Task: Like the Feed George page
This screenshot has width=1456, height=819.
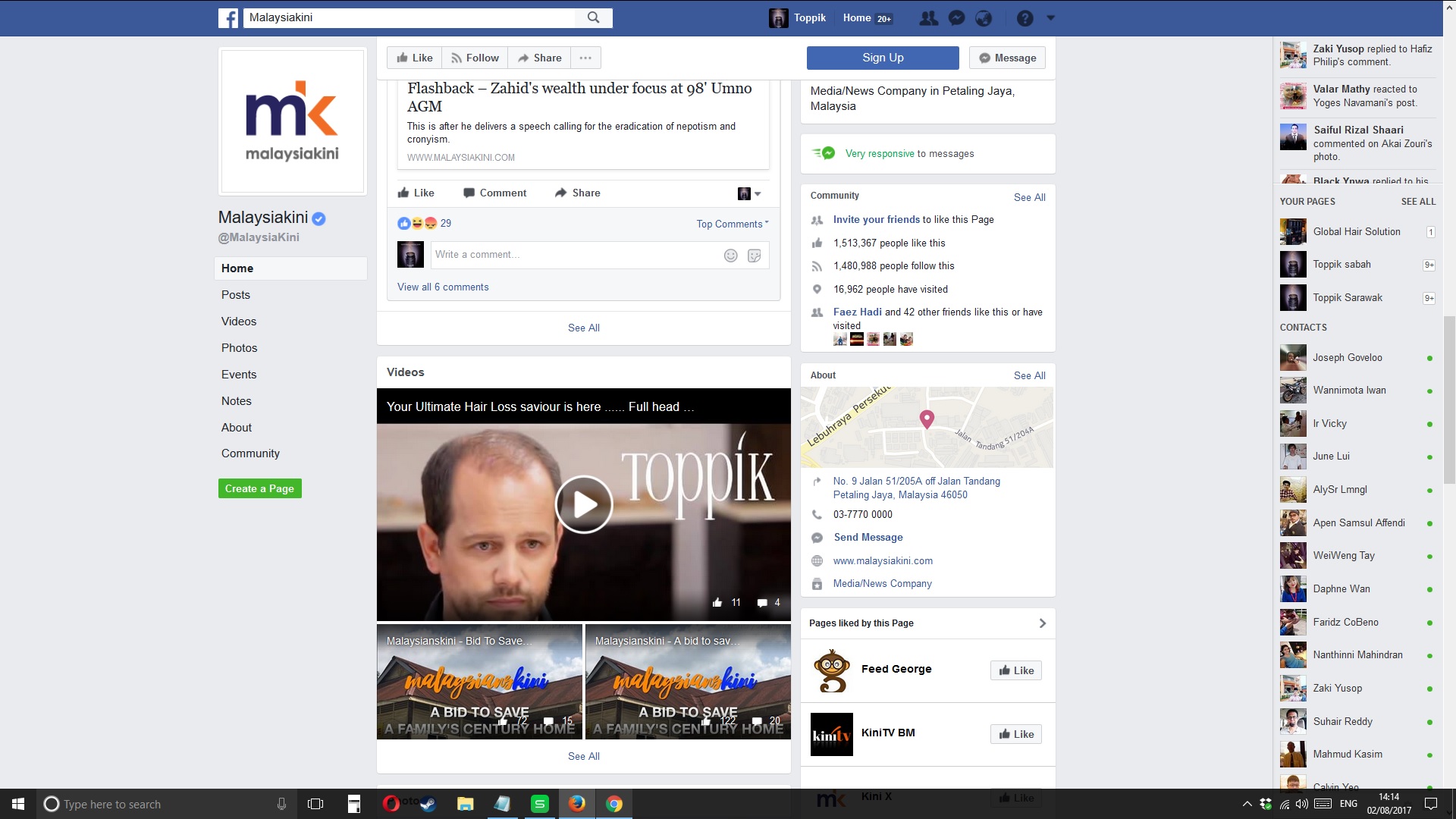Action: coord(1016,670)
